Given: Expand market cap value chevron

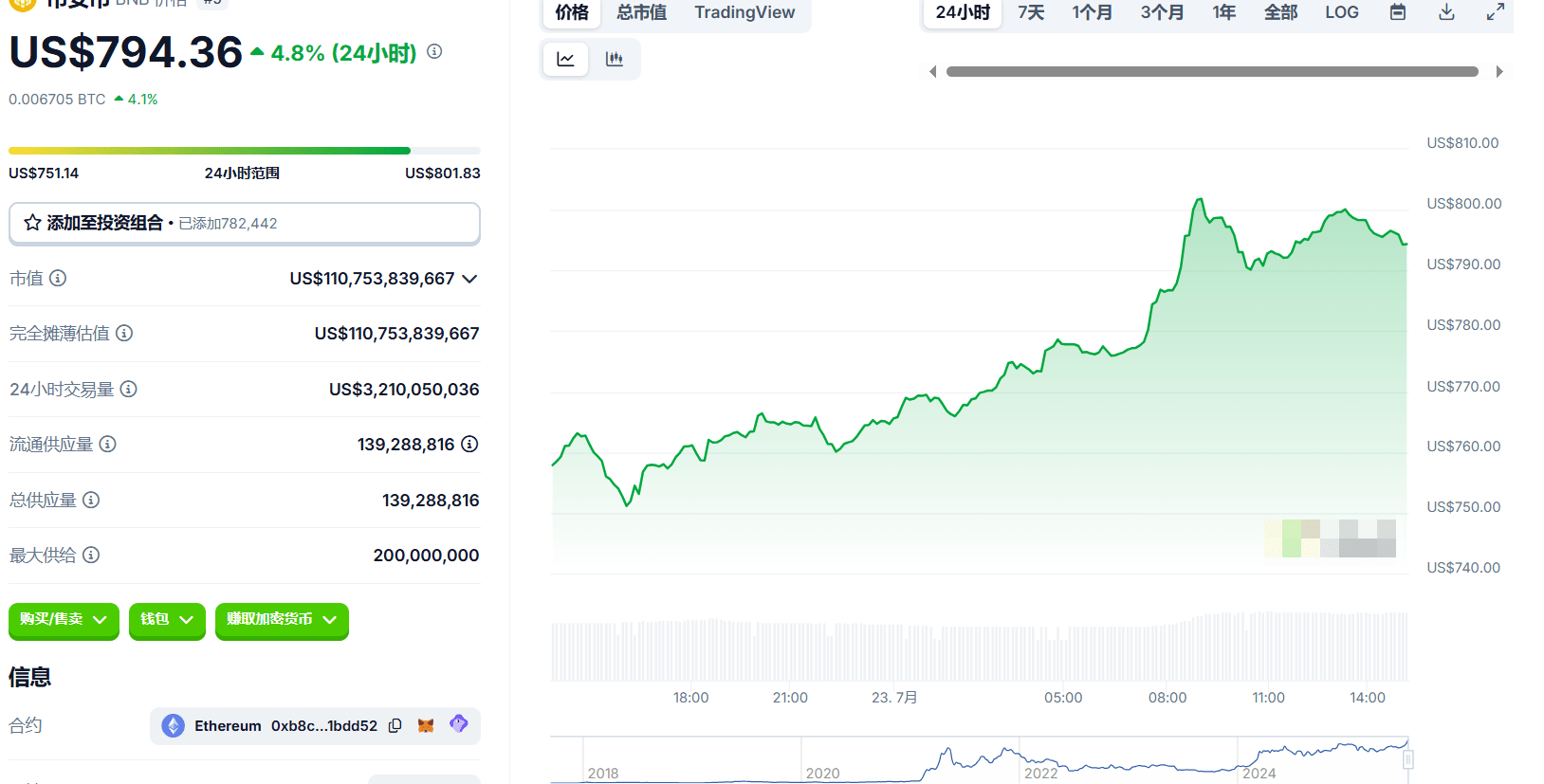Looking at the screenshot, I should tap(469, 279).
